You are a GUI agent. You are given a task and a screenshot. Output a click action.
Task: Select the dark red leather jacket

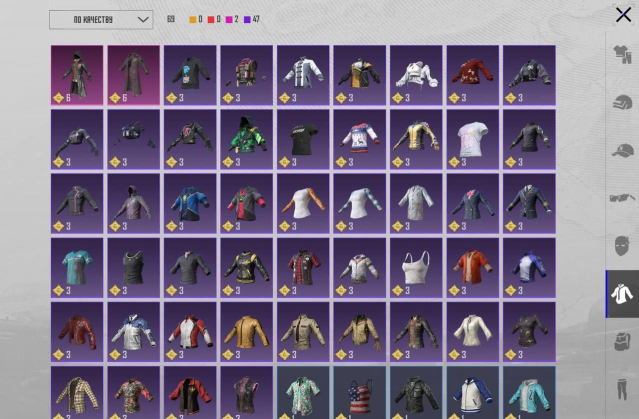click(x=77, y=332)
